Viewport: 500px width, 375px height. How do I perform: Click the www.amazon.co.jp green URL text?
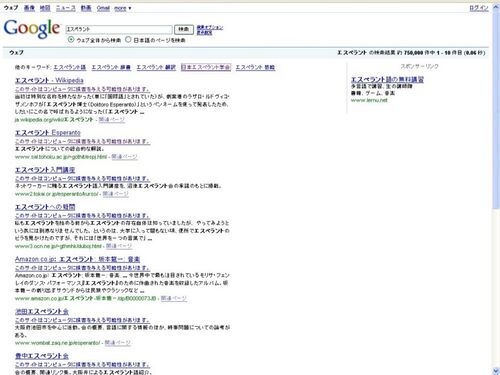[x=85, y=299]
